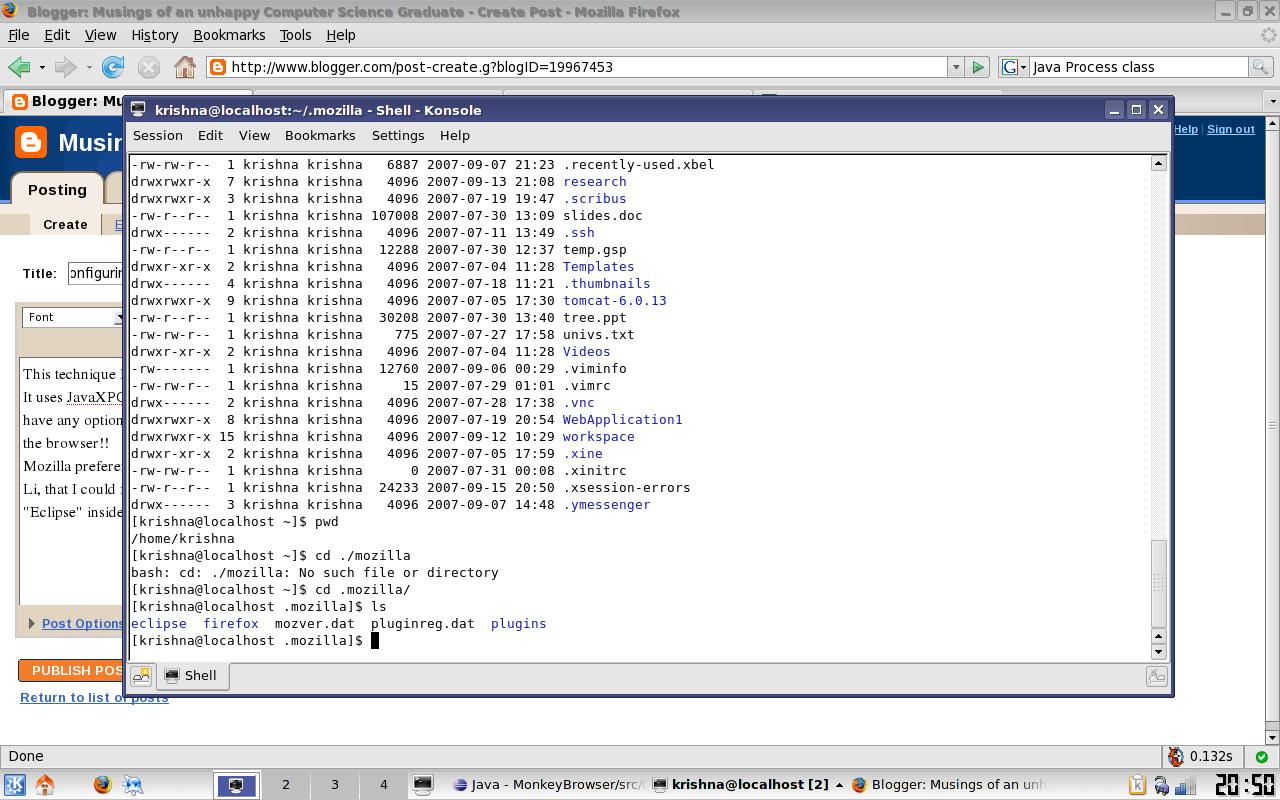1280x800 pixels.
Task: Open the Google search engine dropdown
Action: tap(1014, 67)
